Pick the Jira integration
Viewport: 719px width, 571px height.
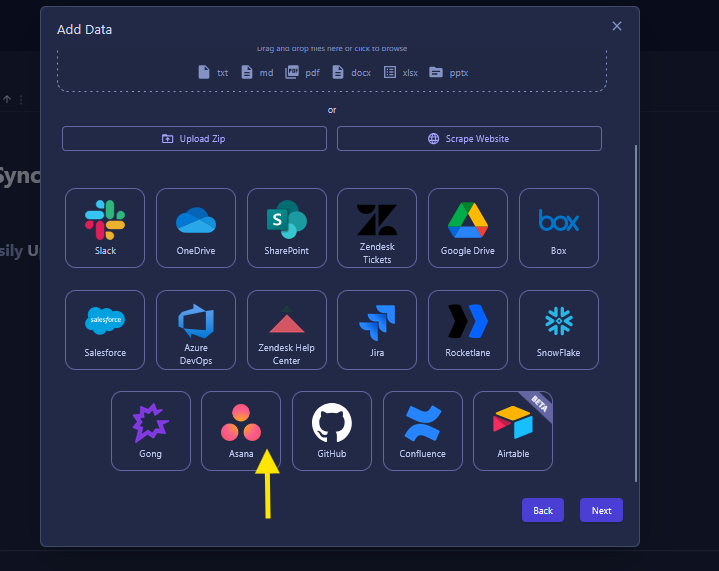(377, 330)
